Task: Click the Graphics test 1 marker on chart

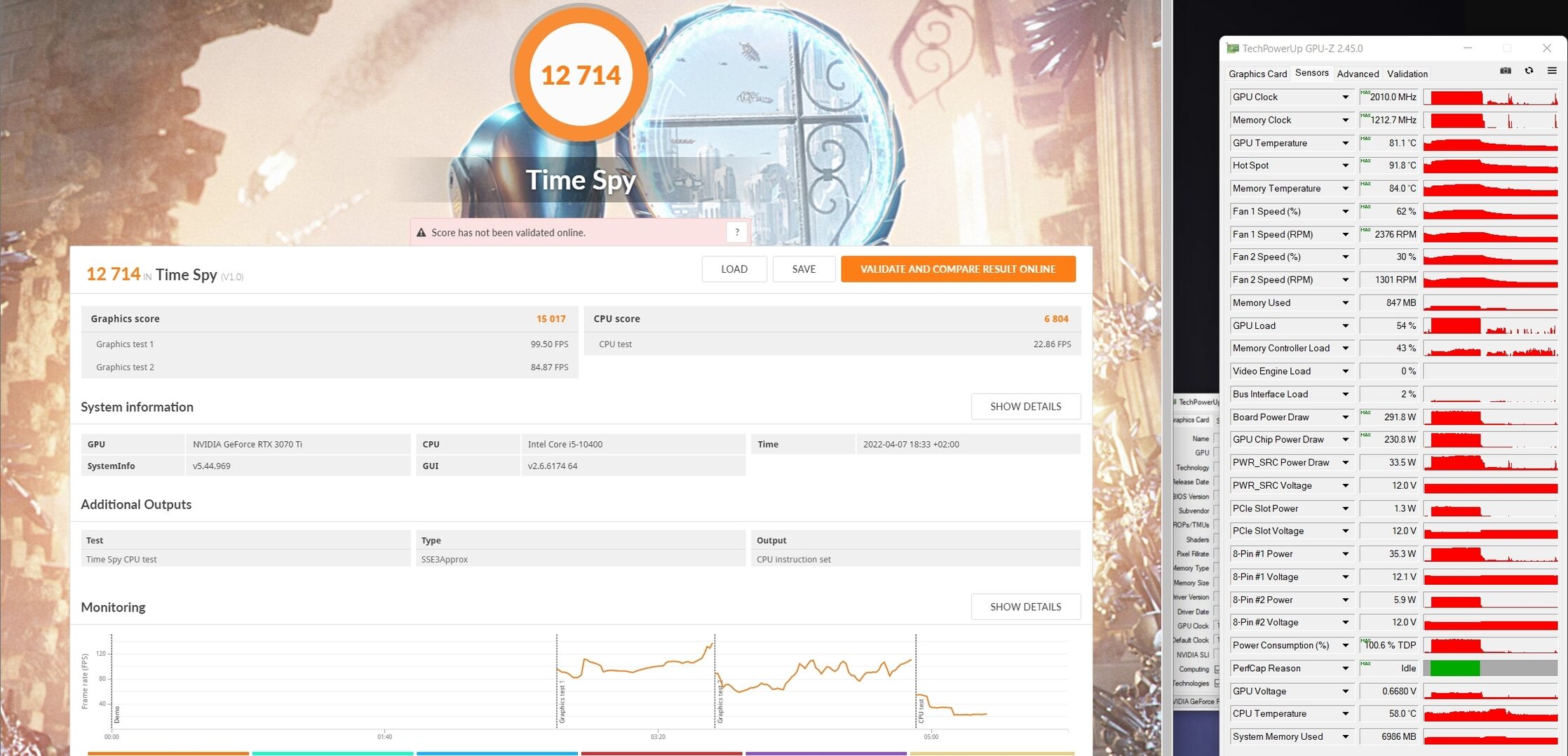Action: pyautogui.click(x=562, y=701)
